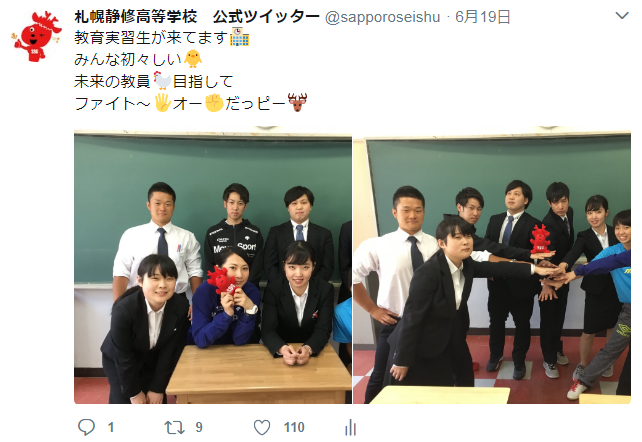
Task: Click the rooster emoji in tweet
Action: tap(162, 80)
